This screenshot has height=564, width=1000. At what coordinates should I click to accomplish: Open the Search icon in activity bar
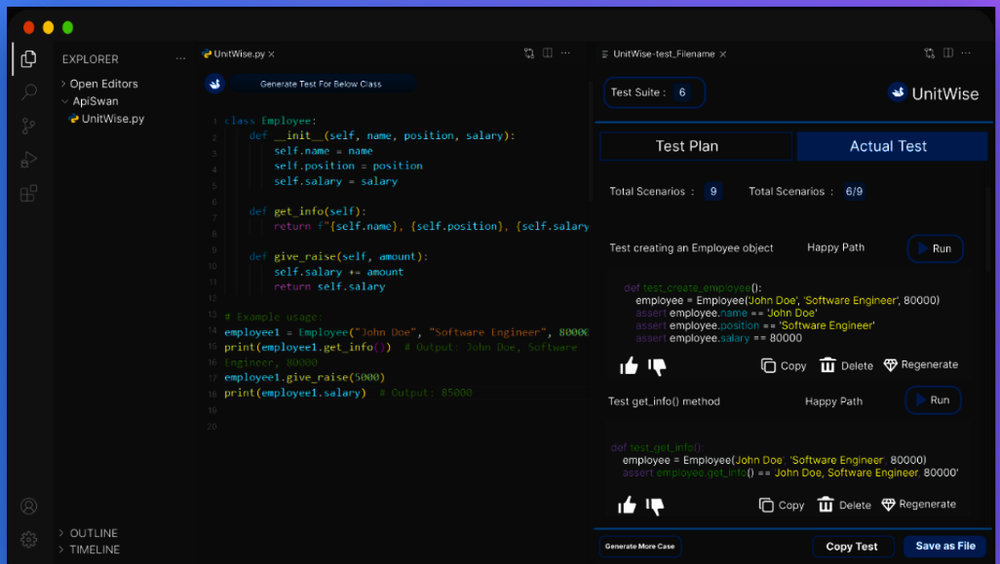pyautogui.click(x=29, y=92)
